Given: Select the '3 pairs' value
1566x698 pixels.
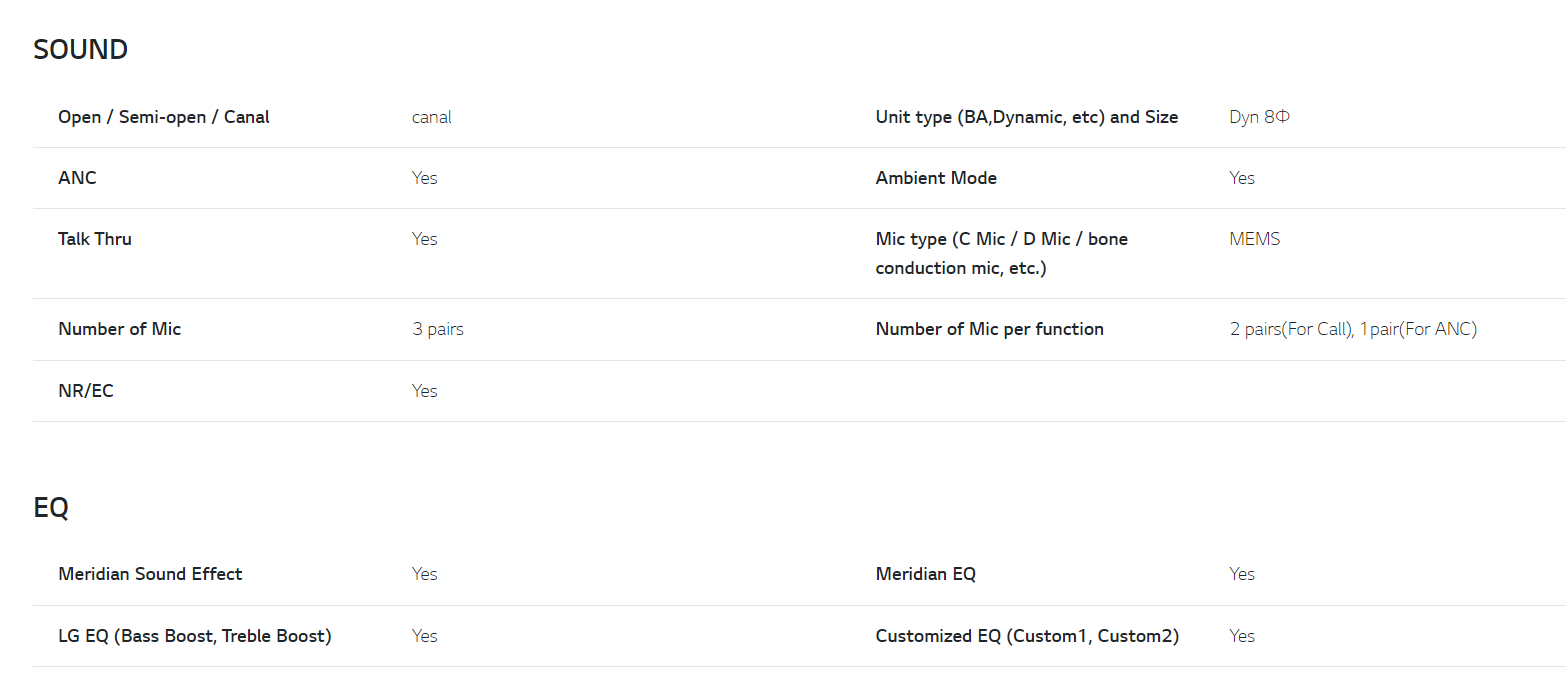Looking at the screenshot, I should [x=437, y=329].
